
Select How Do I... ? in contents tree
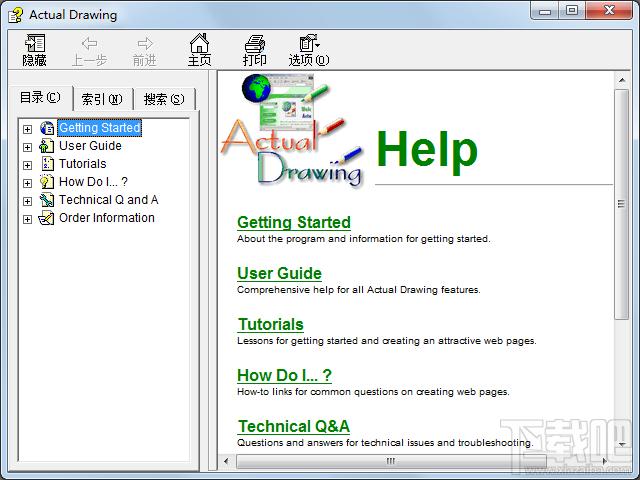point(93,182)
